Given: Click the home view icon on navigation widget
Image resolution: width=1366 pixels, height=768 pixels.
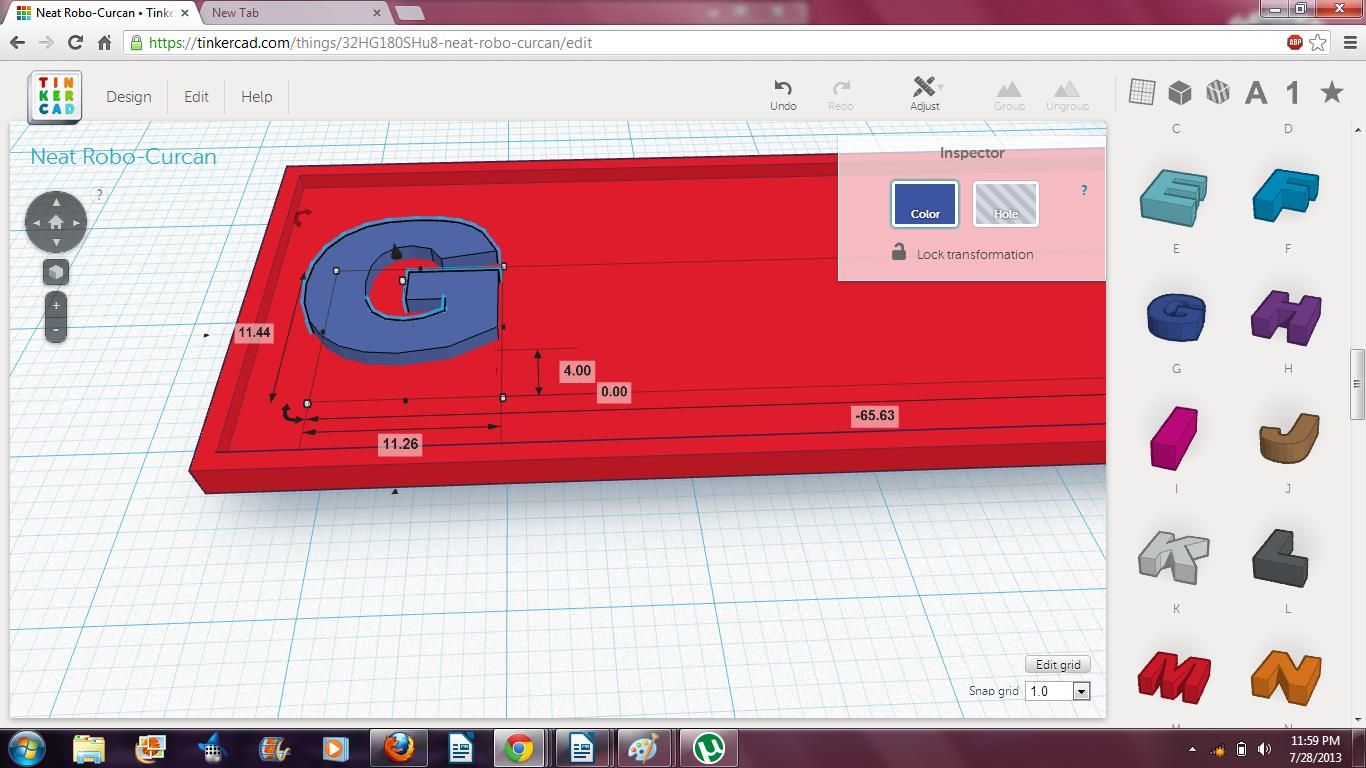Looking at the screenshot, I should pos(56,221).
